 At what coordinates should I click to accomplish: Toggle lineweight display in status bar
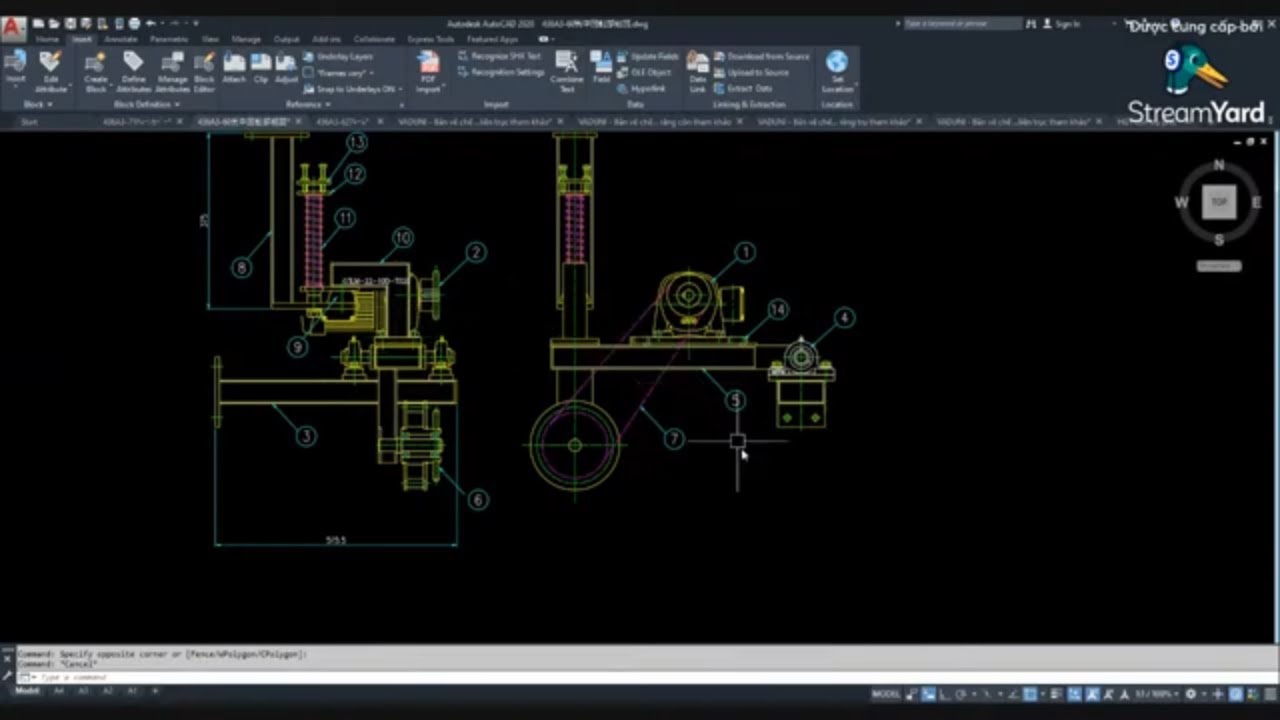[1056, 694]
